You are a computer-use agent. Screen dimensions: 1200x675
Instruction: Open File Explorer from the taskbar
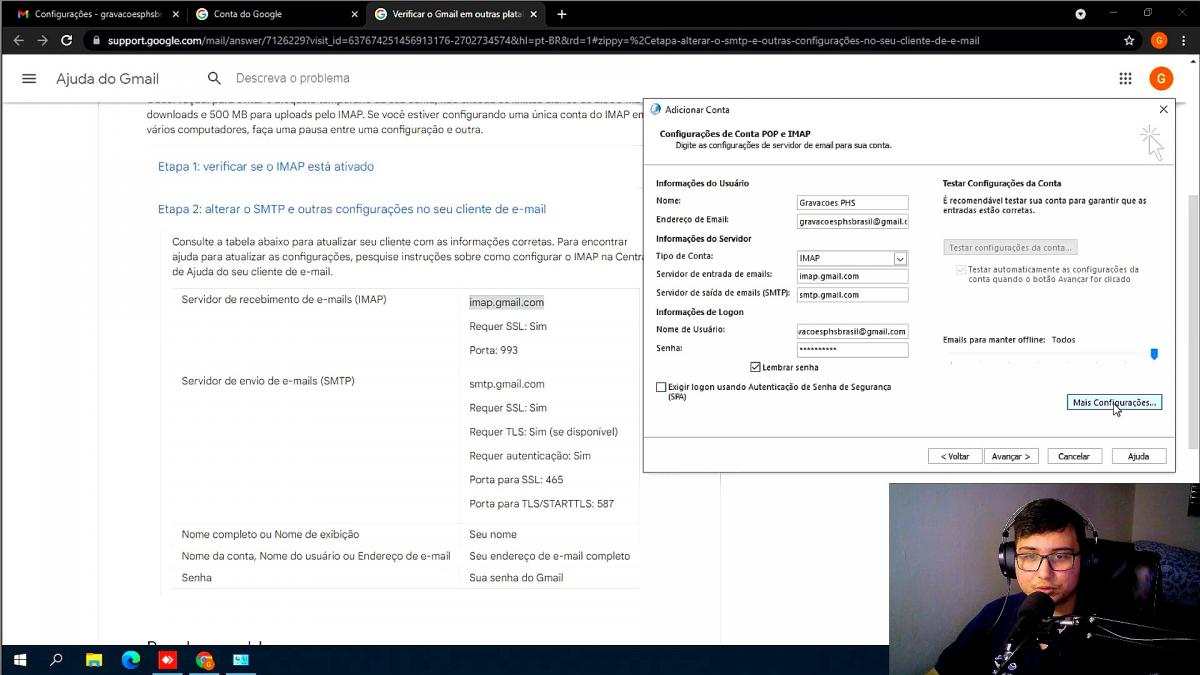pos(93,660)
